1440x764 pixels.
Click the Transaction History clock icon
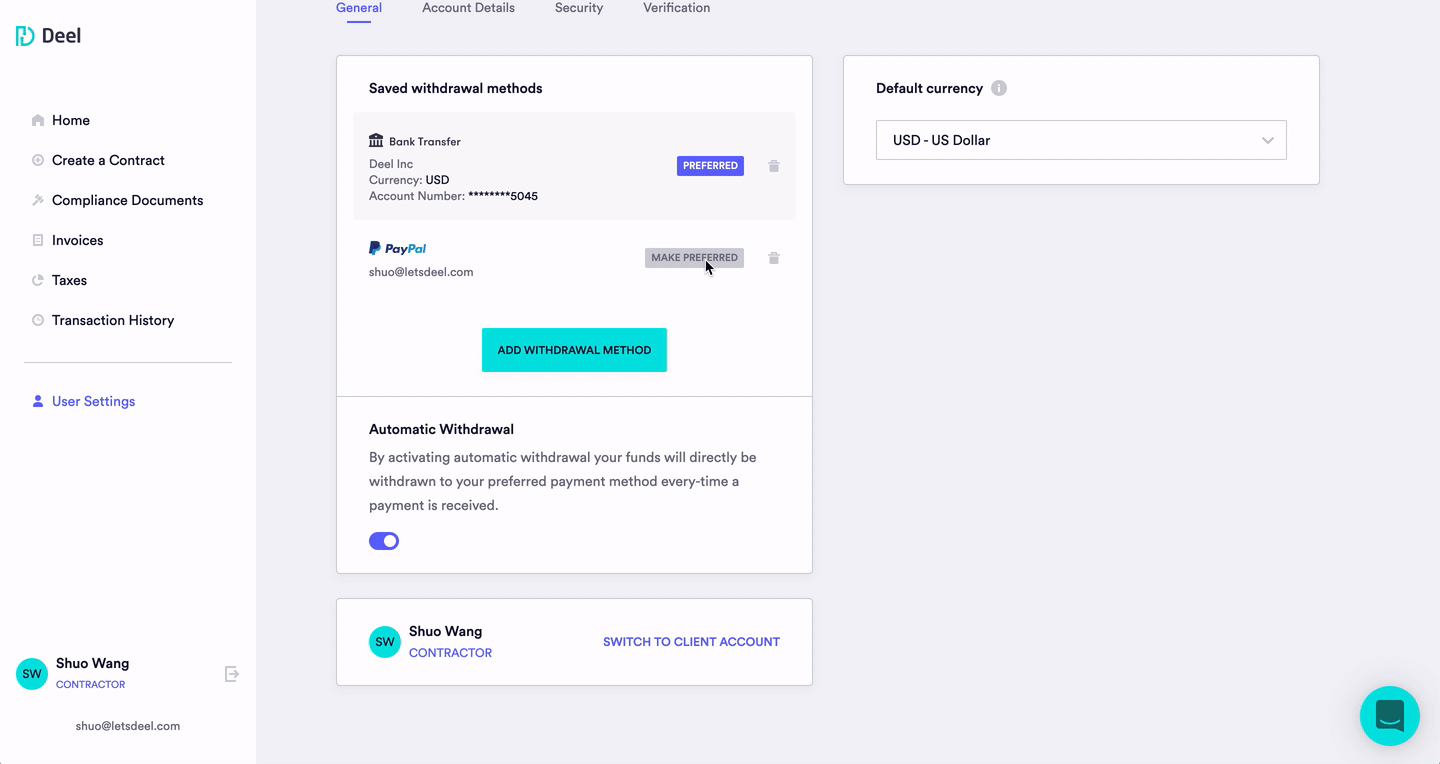(x=38, y=320)
